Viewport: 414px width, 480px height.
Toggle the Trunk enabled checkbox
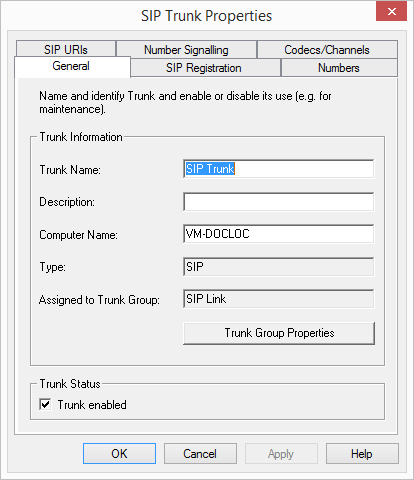[45, 404]
